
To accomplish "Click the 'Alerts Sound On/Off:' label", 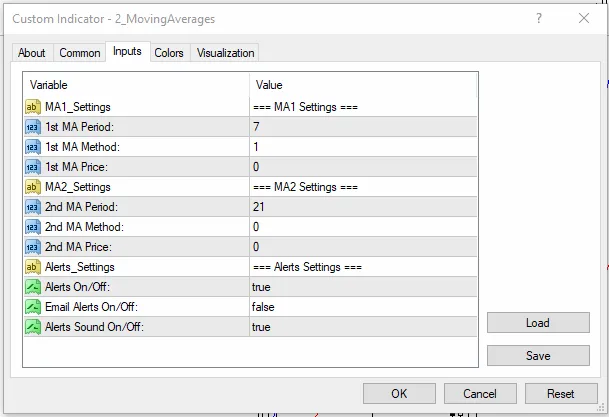I will coord(94,327).
